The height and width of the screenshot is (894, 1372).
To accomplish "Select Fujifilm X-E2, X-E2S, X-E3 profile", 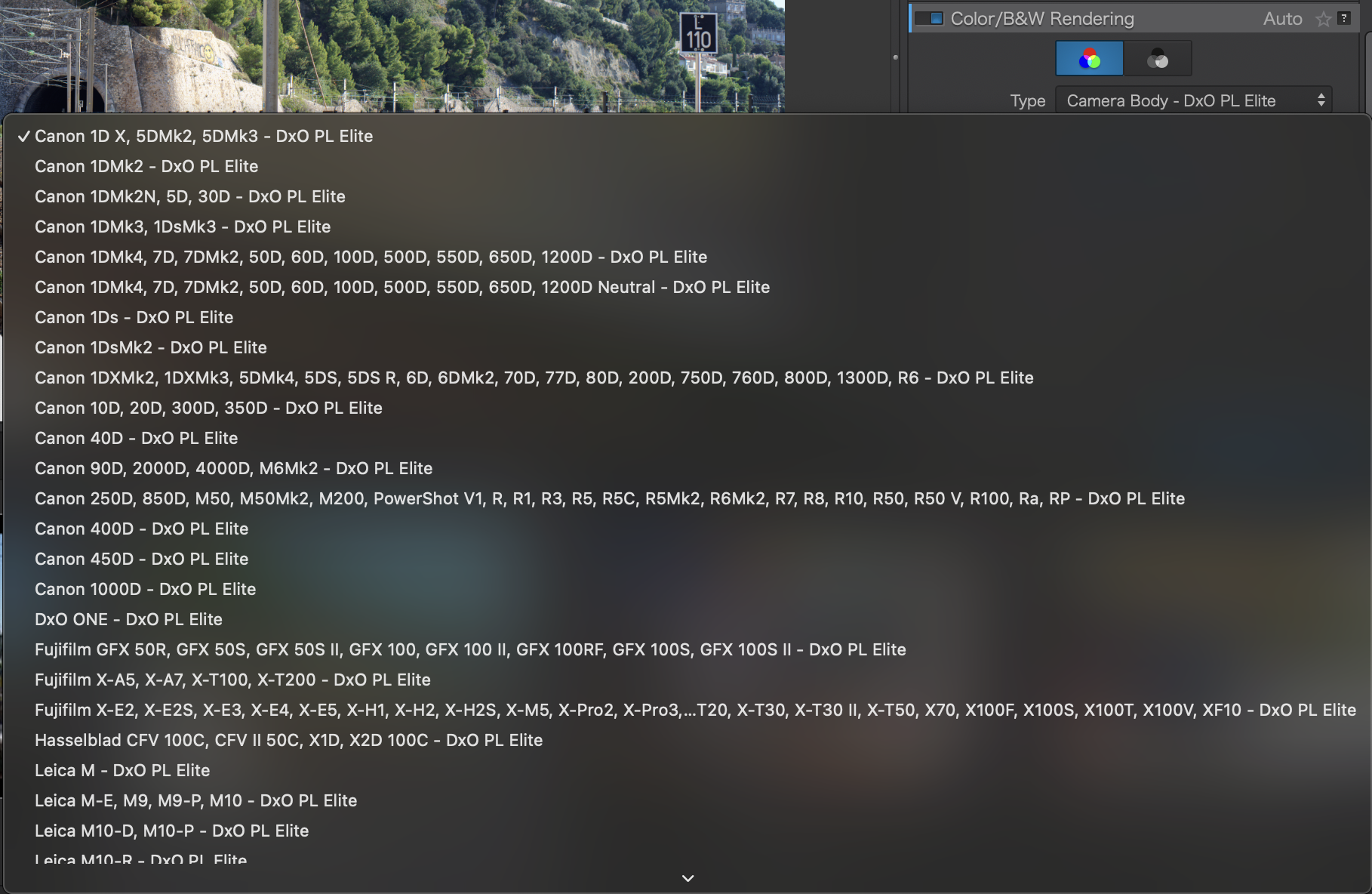I will [687, 710].
